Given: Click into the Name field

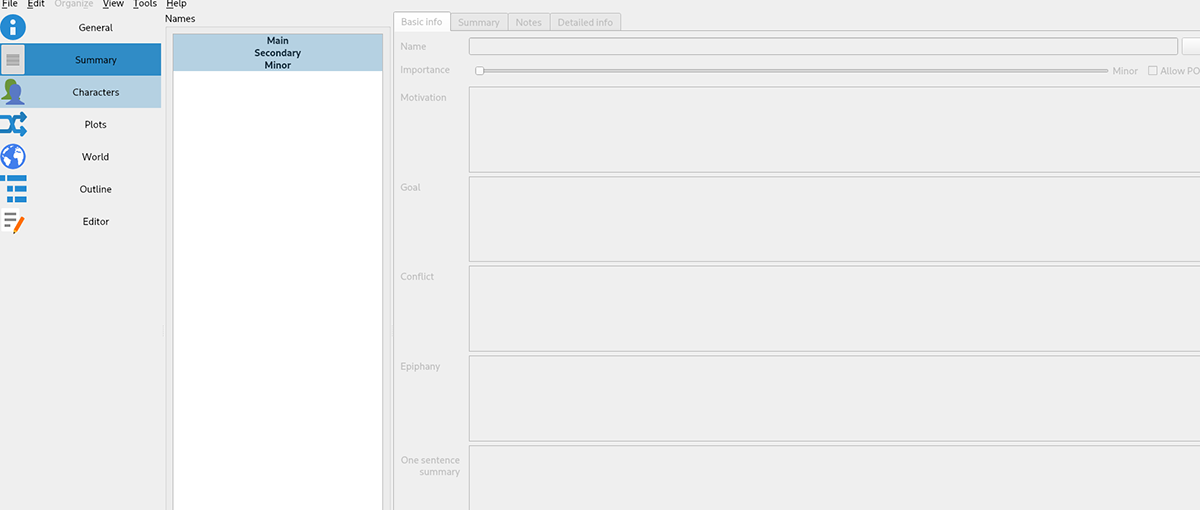Looking at the screenshot, I should 823,46.
